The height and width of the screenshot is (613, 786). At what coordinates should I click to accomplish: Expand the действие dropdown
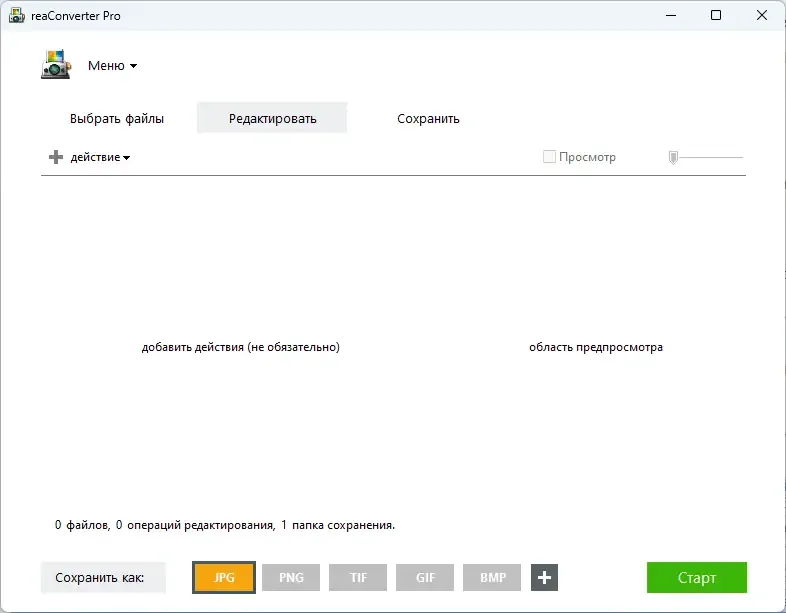(100, 157)
